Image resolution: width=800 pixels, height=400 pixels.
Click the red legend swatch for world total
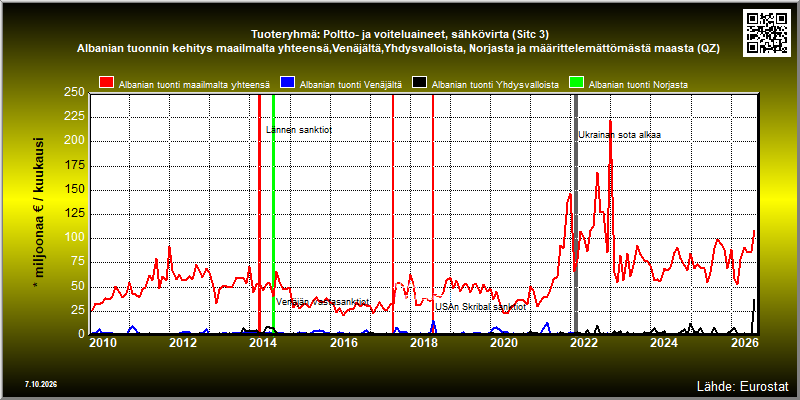point(107,83)
